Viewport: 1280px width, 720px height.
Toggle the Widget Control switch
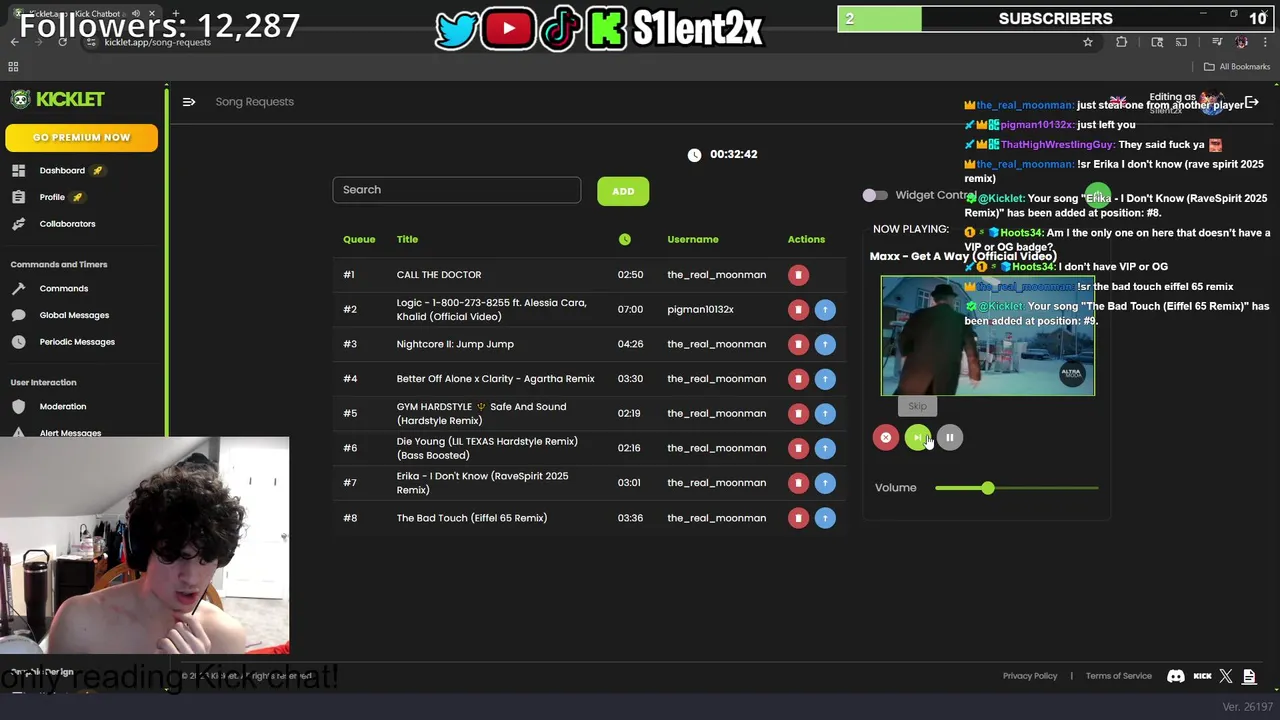(875, 196)
